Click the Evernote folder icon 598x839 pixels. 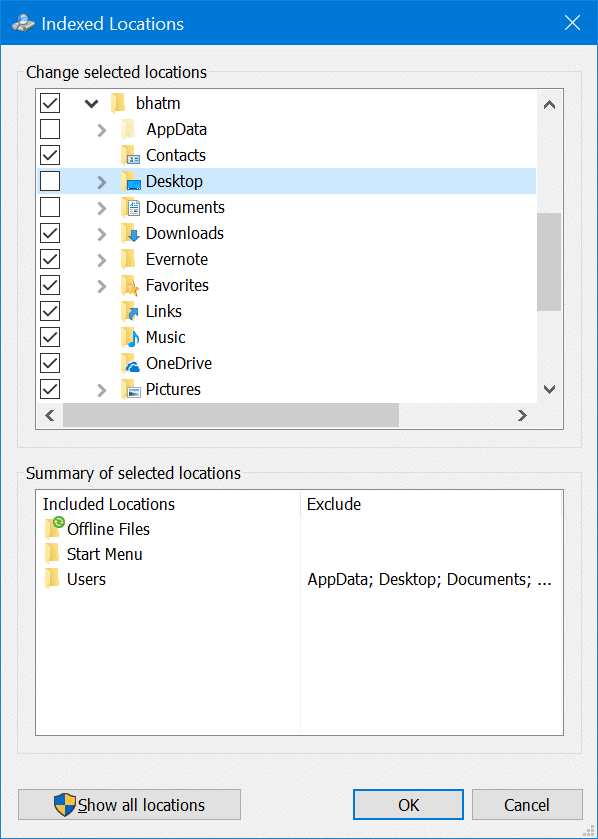coord(128,260)
